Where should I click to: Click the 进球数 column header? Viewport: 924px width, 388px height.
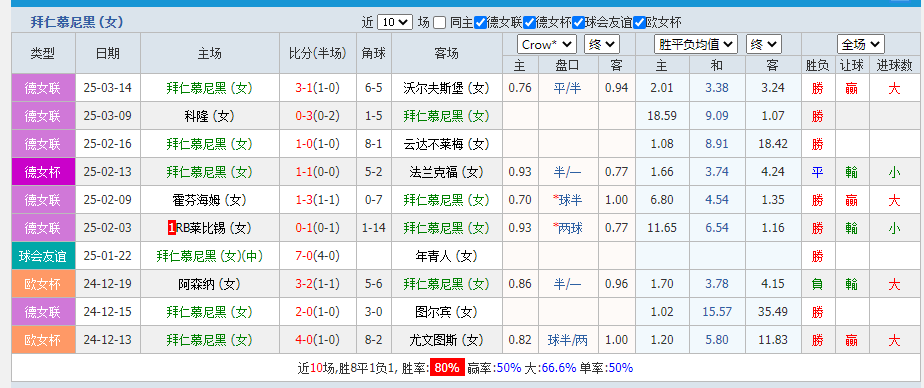pos(894,65)
